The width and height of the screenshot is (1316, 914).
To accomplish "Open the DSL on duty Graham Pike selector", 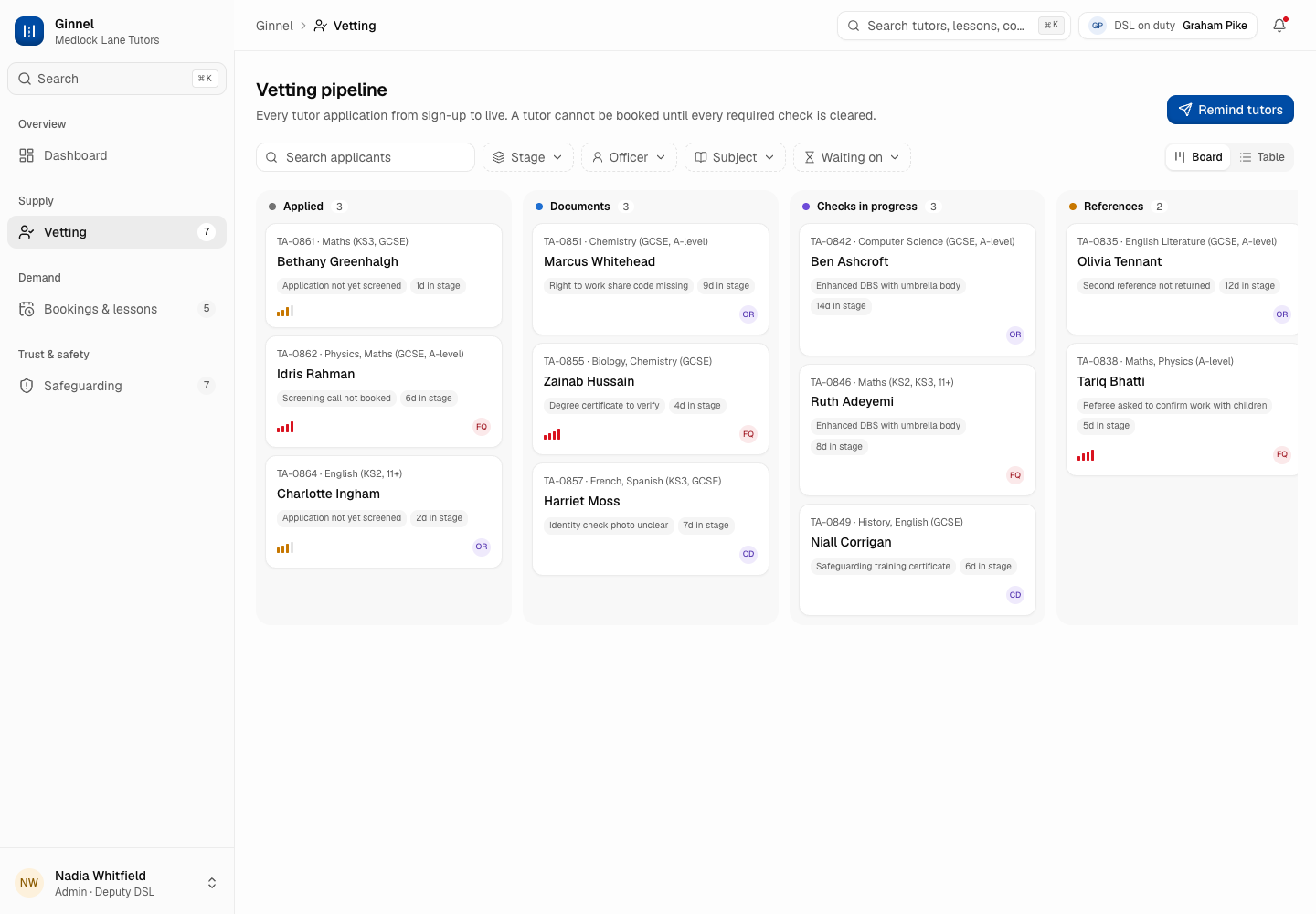I will coord(1168,26).
